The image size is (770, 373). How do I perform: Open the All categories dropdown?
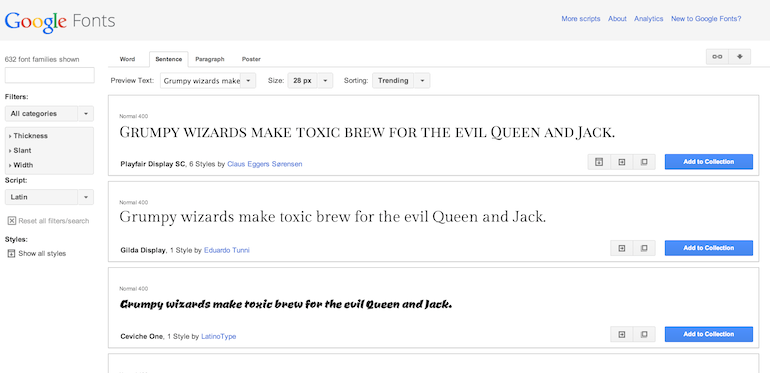49,113
